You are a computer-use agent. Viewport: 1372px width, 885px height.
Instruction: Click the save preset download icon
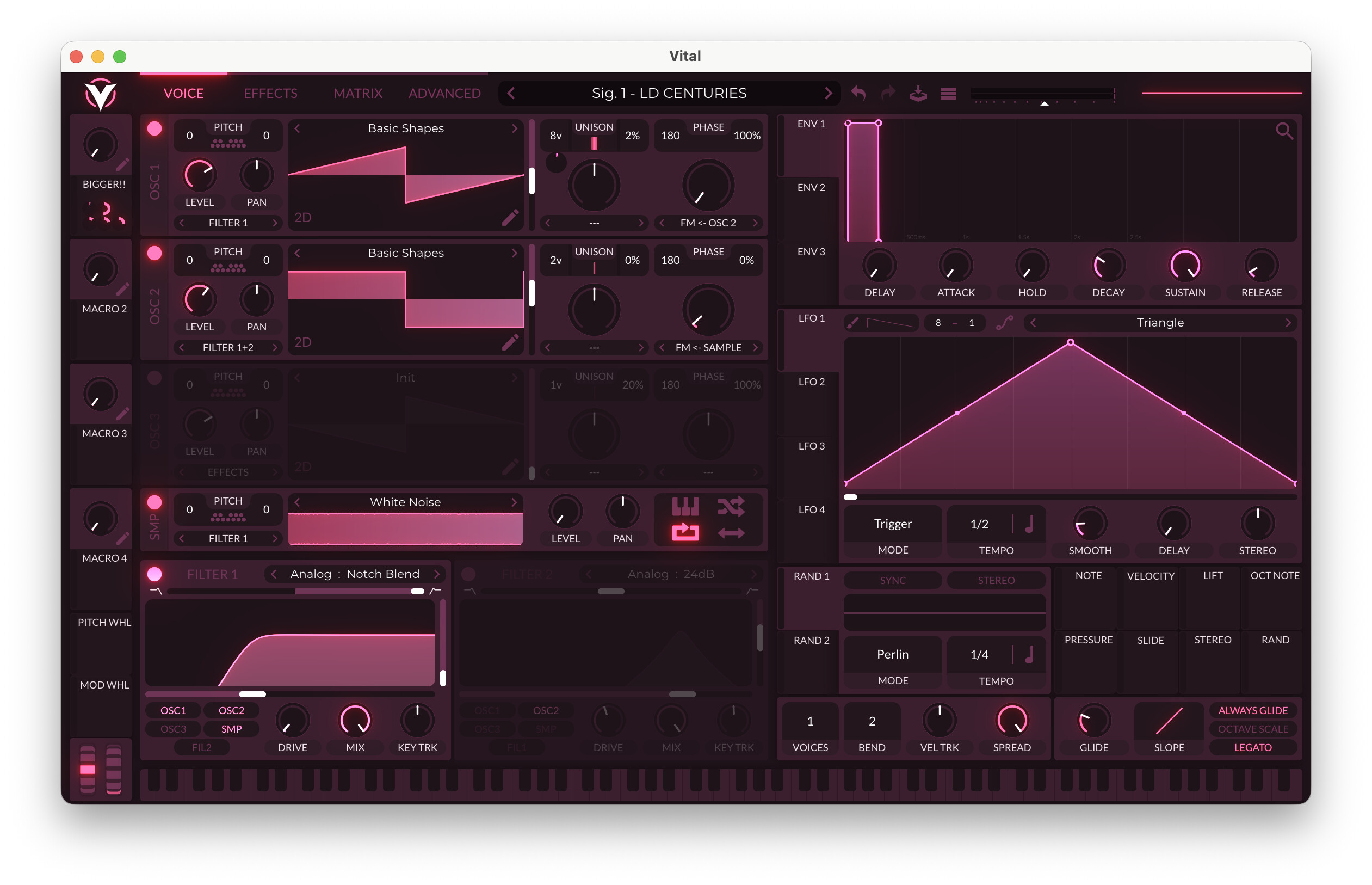[x=918, y=93]
